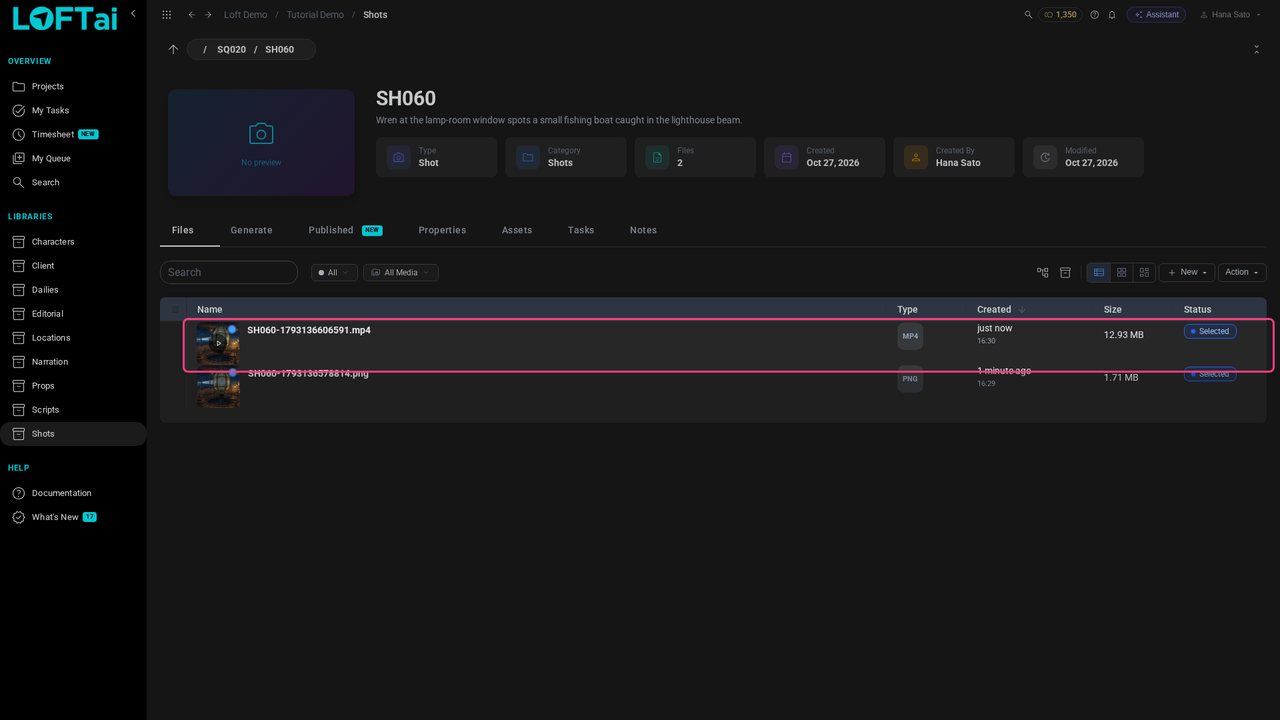Go up one level with arrow icon
The height and width of the screenshot is (720, 1280).
point(173,49)
